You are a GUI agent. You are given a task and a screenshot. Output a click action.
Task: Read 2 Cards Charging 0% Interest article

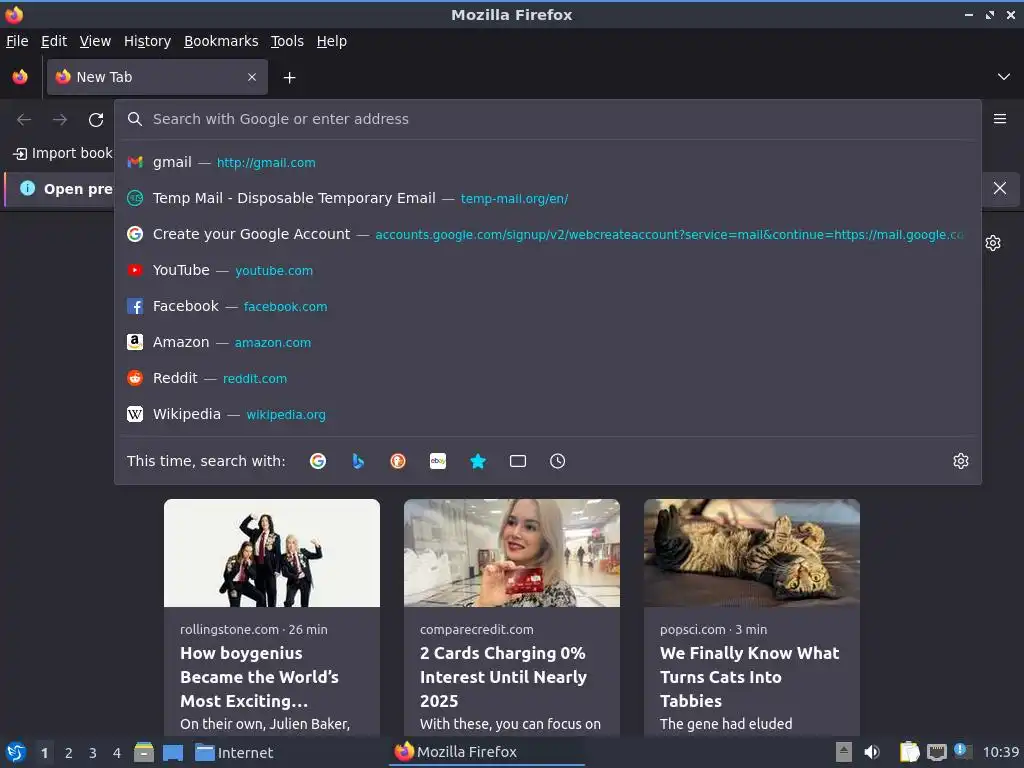pos(504,677)
